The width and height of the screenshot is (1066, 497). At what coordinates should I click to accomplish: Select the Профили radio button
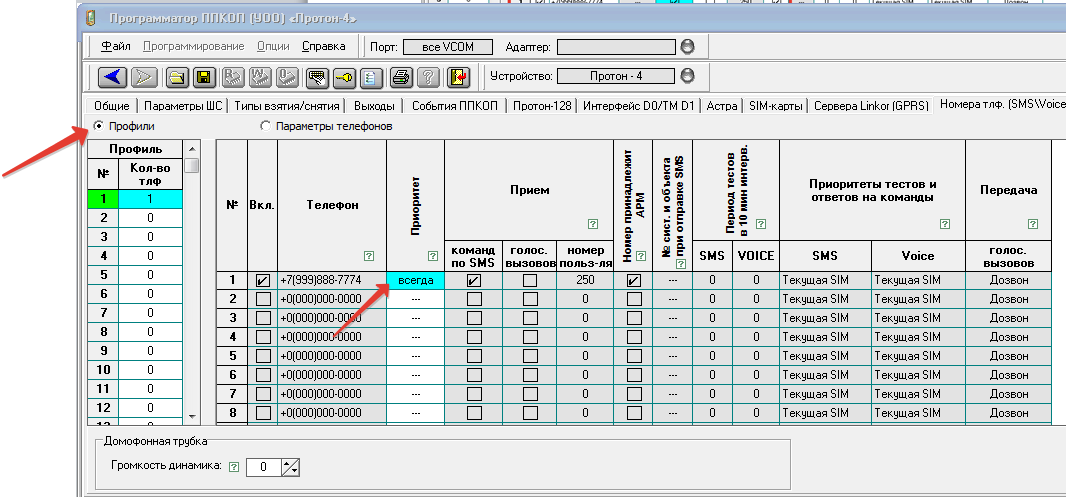point(99,126)
